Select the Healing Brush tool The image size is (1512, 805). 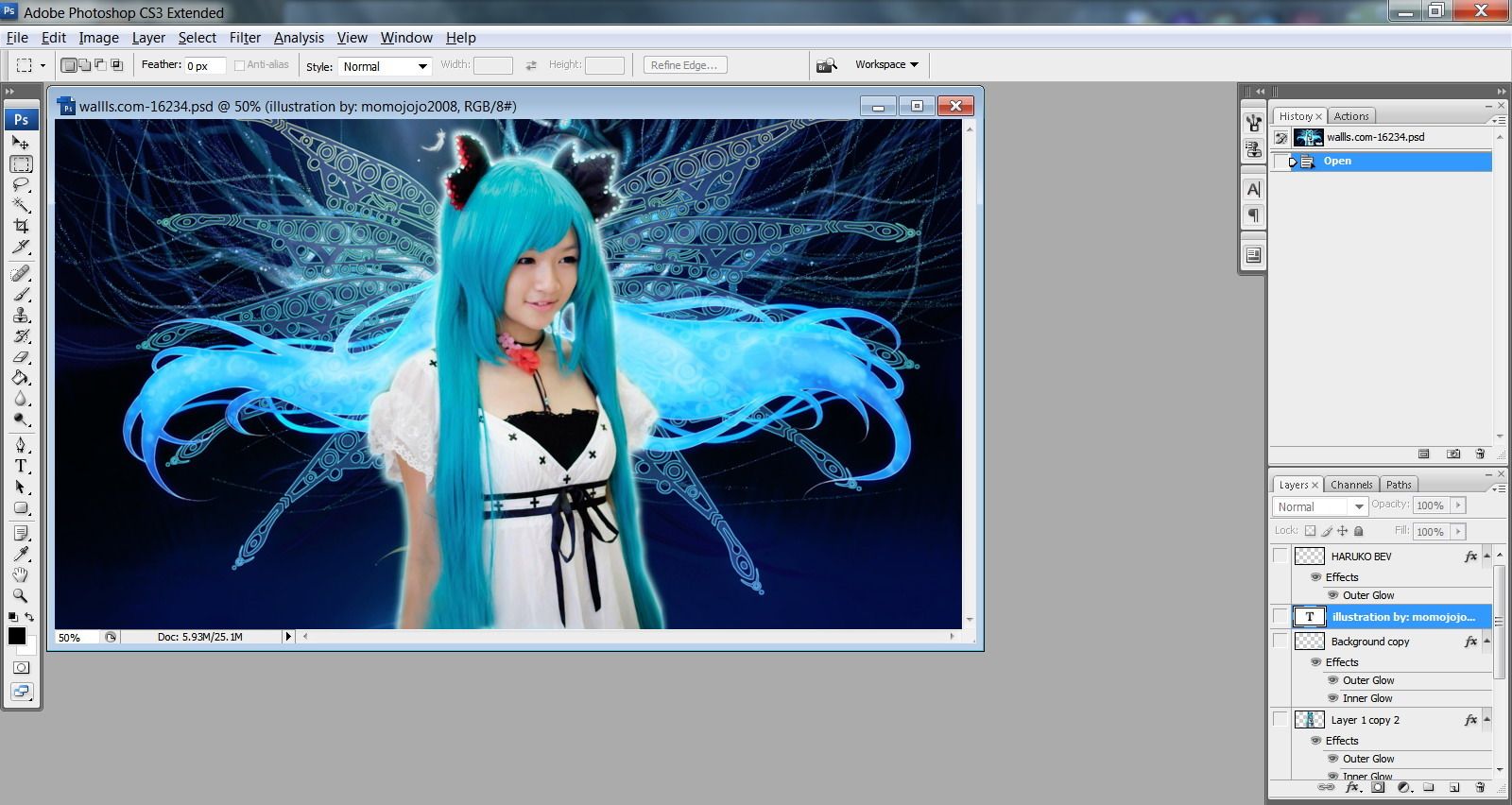21,274
